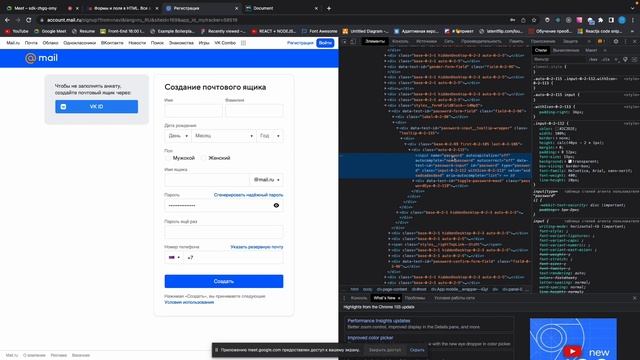Image resolution: width=640 pixels, height=360 pixels.
Task: Open the mail.ru all-projects grid icon
Action: (243, 43)
